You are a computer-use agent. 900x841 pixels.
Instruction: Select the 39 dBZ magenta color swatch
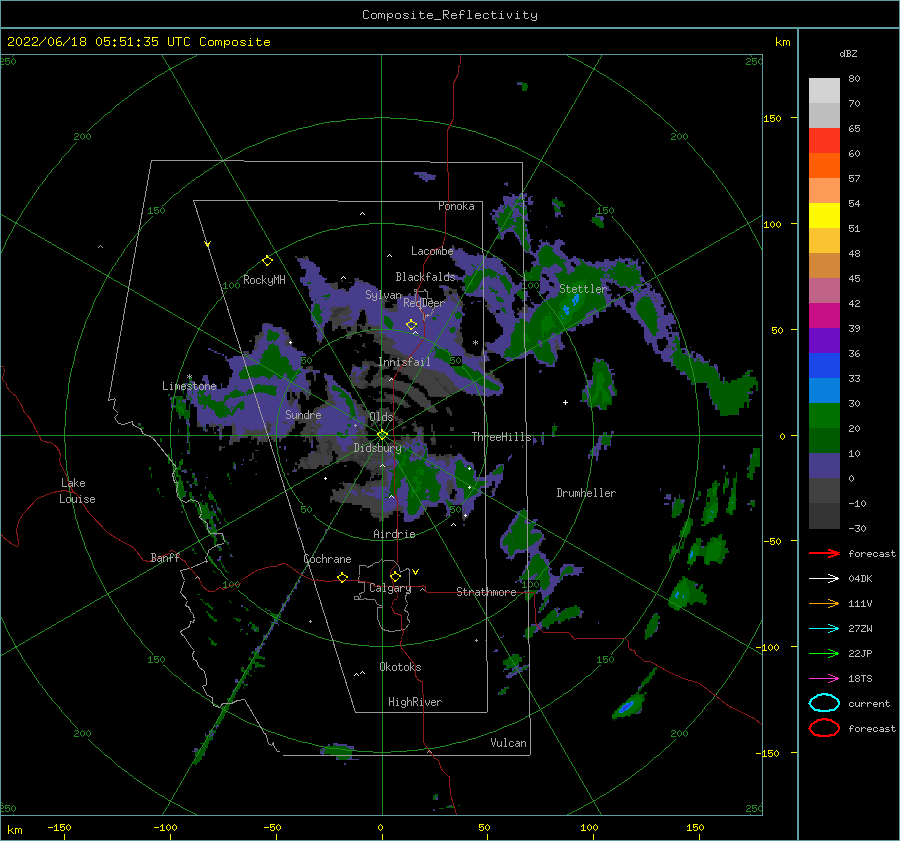tap(824, 315)
